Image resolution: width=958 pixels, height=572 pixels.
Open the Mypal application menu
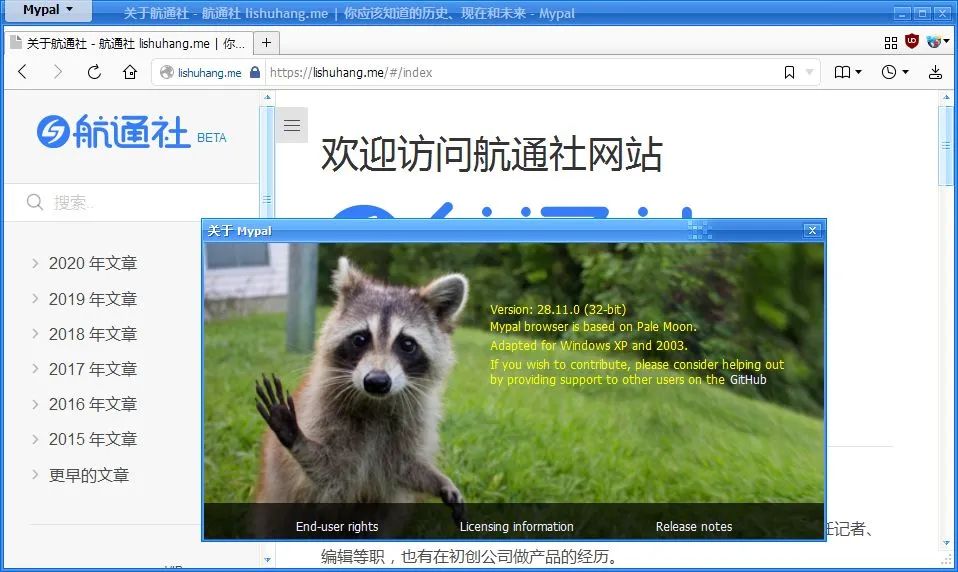point(47,11)
